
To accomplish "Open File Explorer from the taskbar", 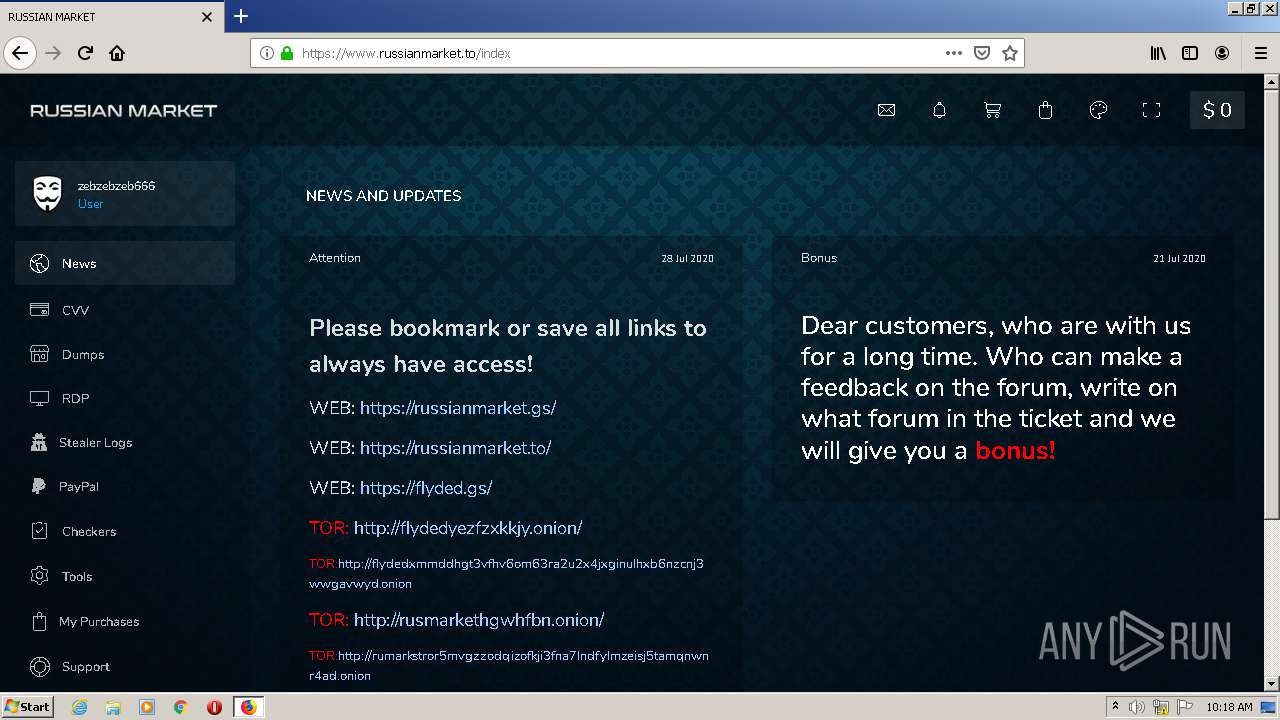I will click(x=113, y=707).
